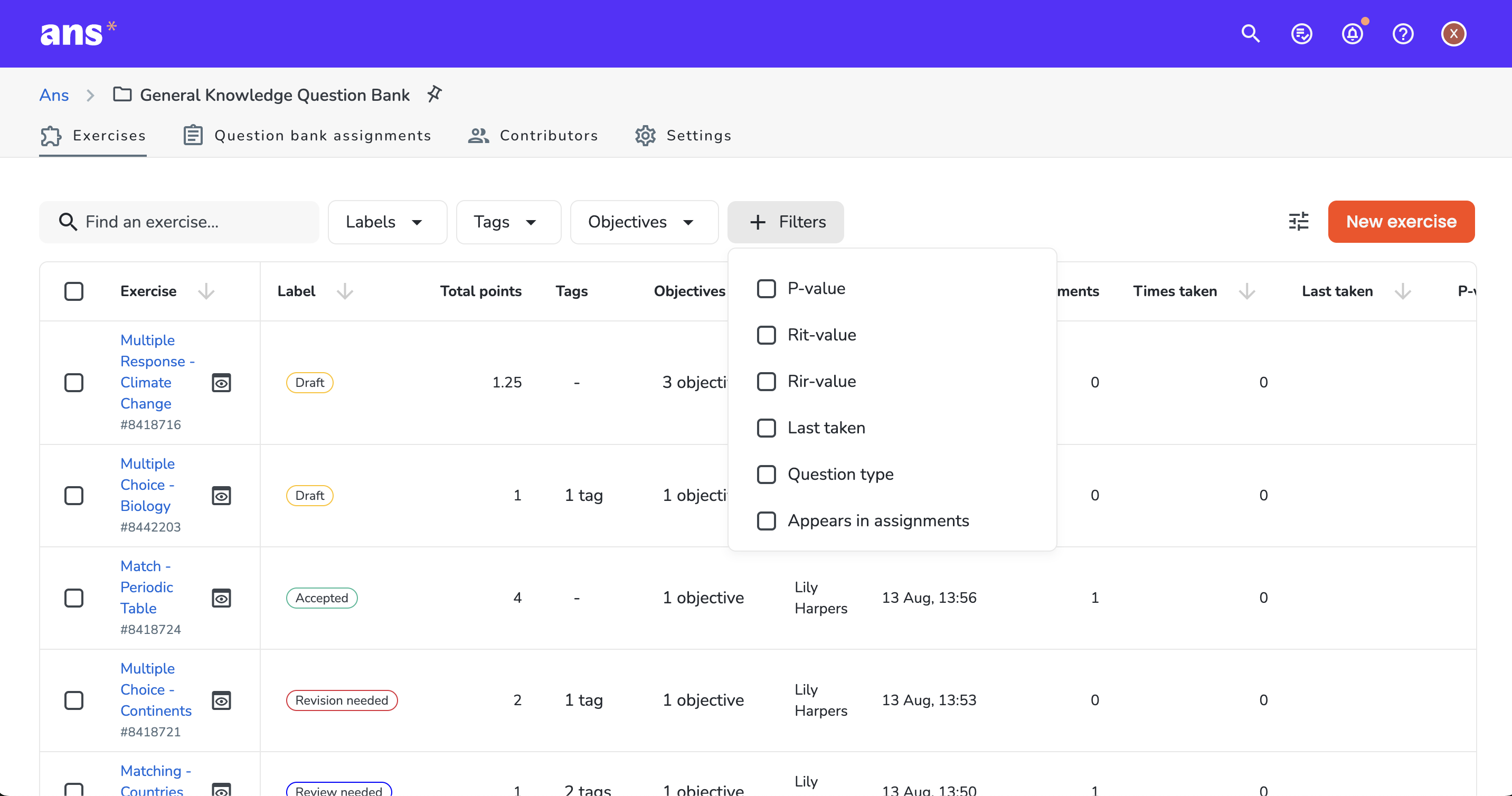The height and width of the screenshot is (796, 1512).
Task: Toggle the Question type filter checkbox
Action: coord(766,475)
